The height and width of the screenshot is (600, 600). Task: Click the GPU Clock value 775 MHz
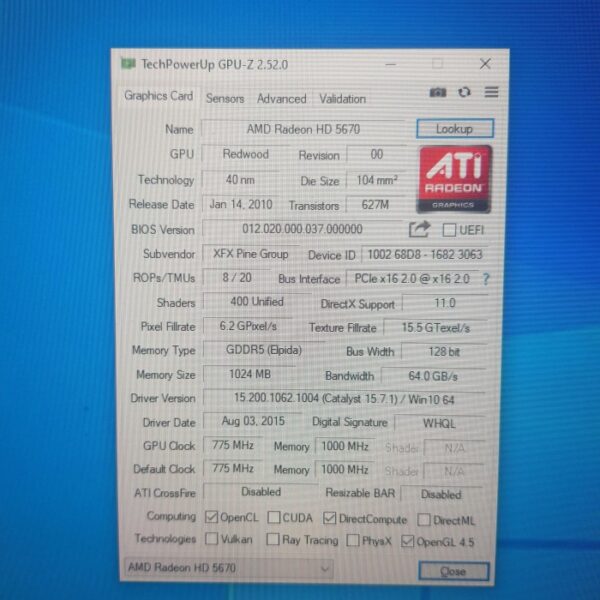coord(233,445)
